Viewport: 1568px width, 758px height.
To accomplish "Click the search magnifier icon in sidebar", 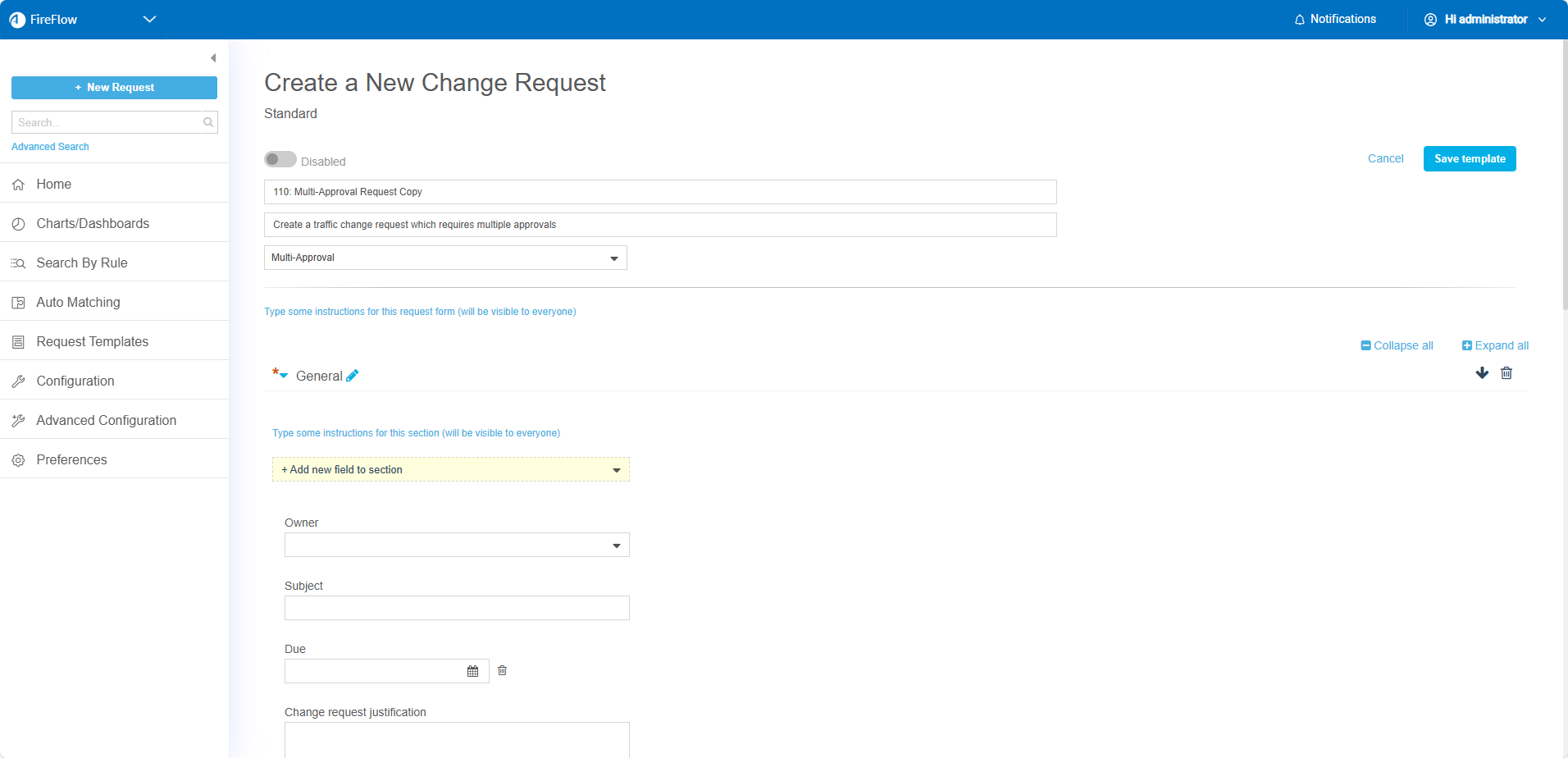I will 208,122.
